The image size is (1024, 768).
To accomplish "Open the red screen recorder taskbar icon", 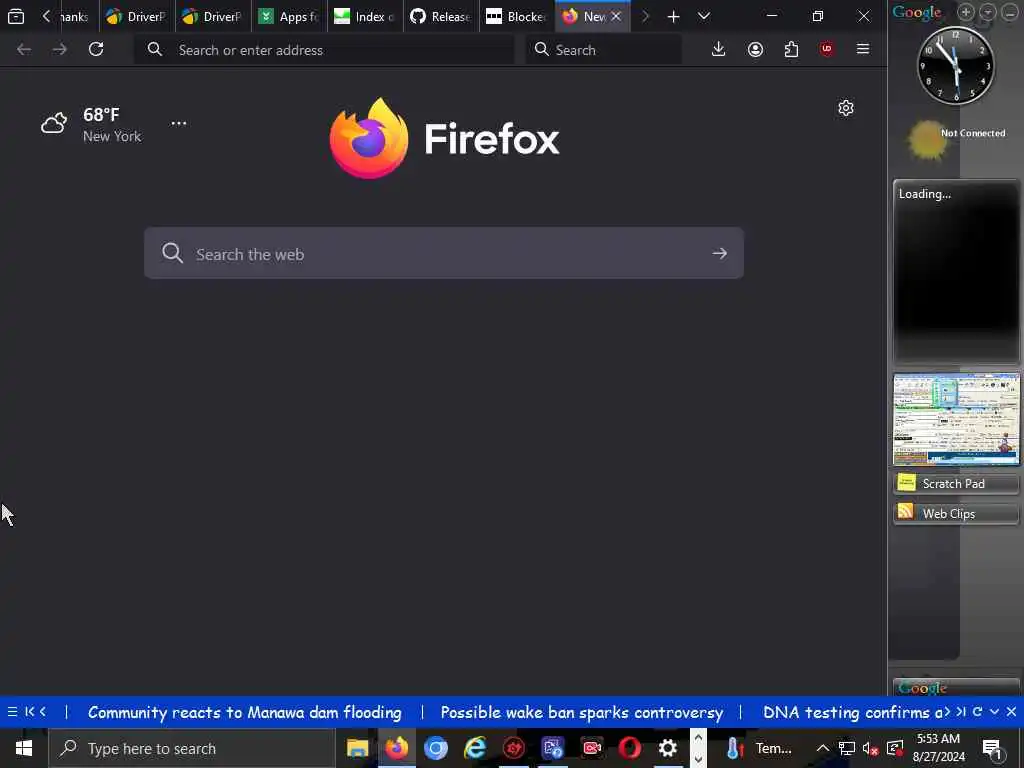I will coord(592,748).
